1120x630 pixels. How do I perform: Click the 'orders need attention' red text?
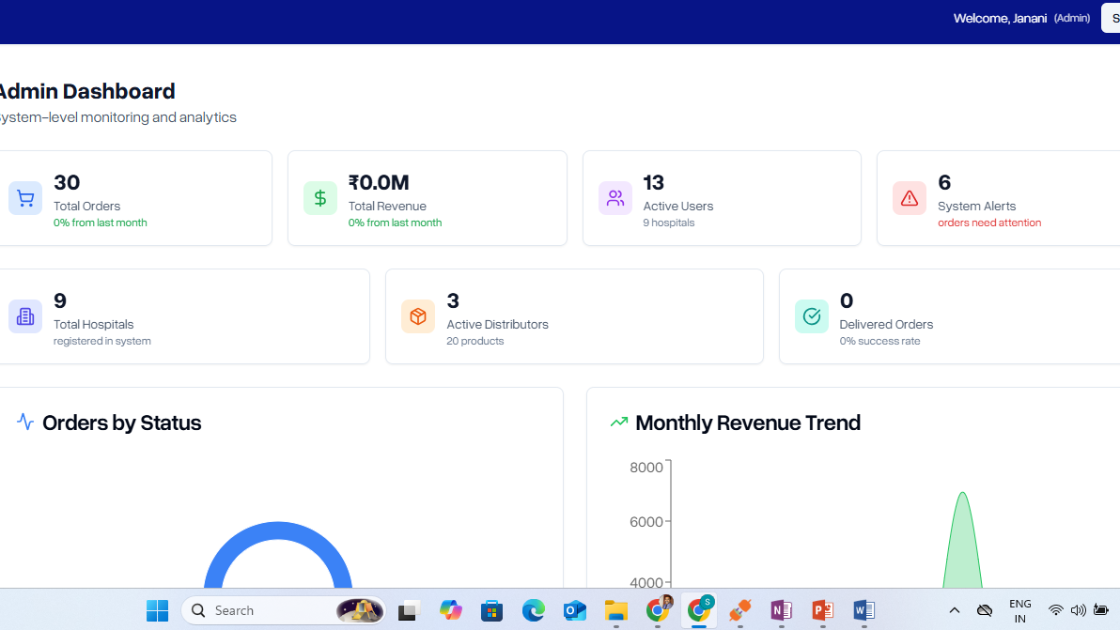[989, 223]
